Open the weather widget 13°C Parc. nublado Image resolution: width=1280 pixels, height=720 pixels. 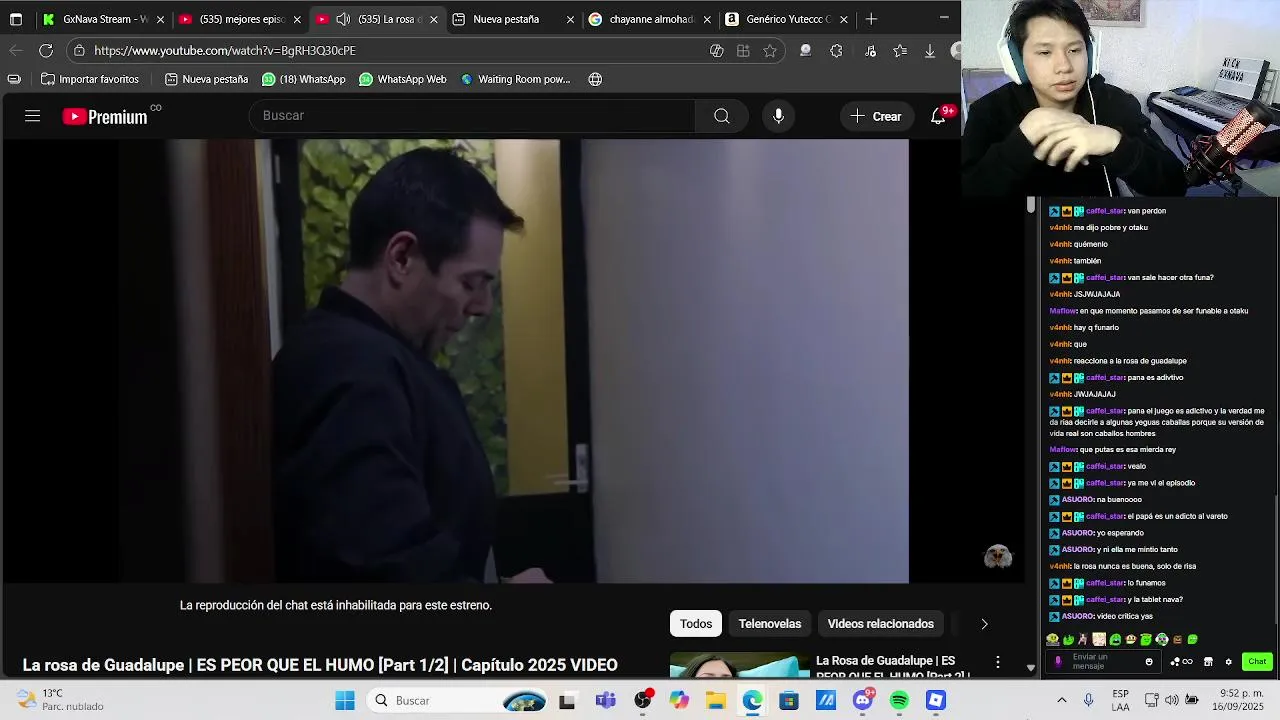click(x=62, y=700)
